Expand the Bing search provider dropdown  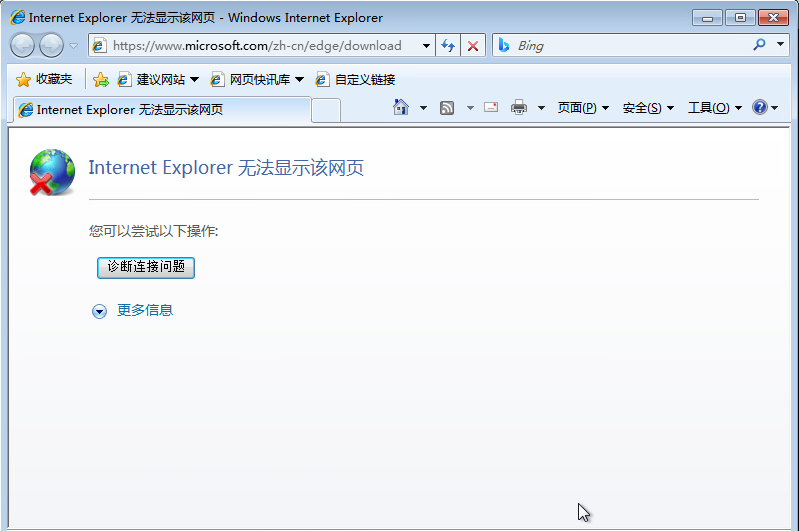[x=781, y=46]
